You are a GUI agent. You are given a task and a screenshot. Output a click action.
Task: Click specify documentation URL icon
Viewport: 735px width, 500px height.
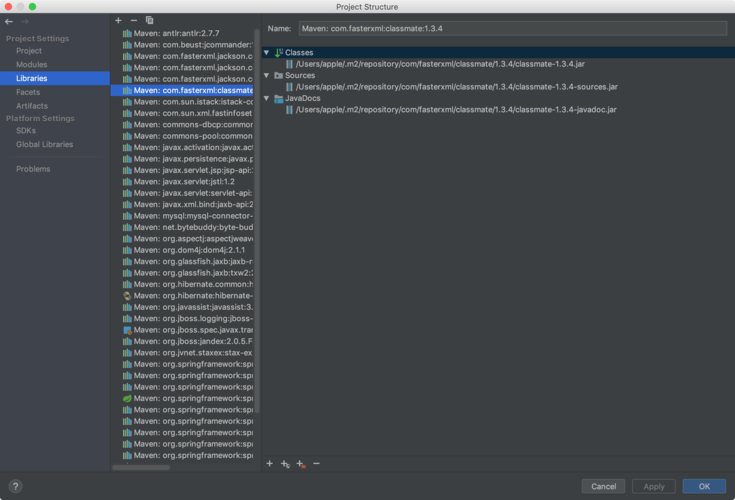click(x=285, y=464)
